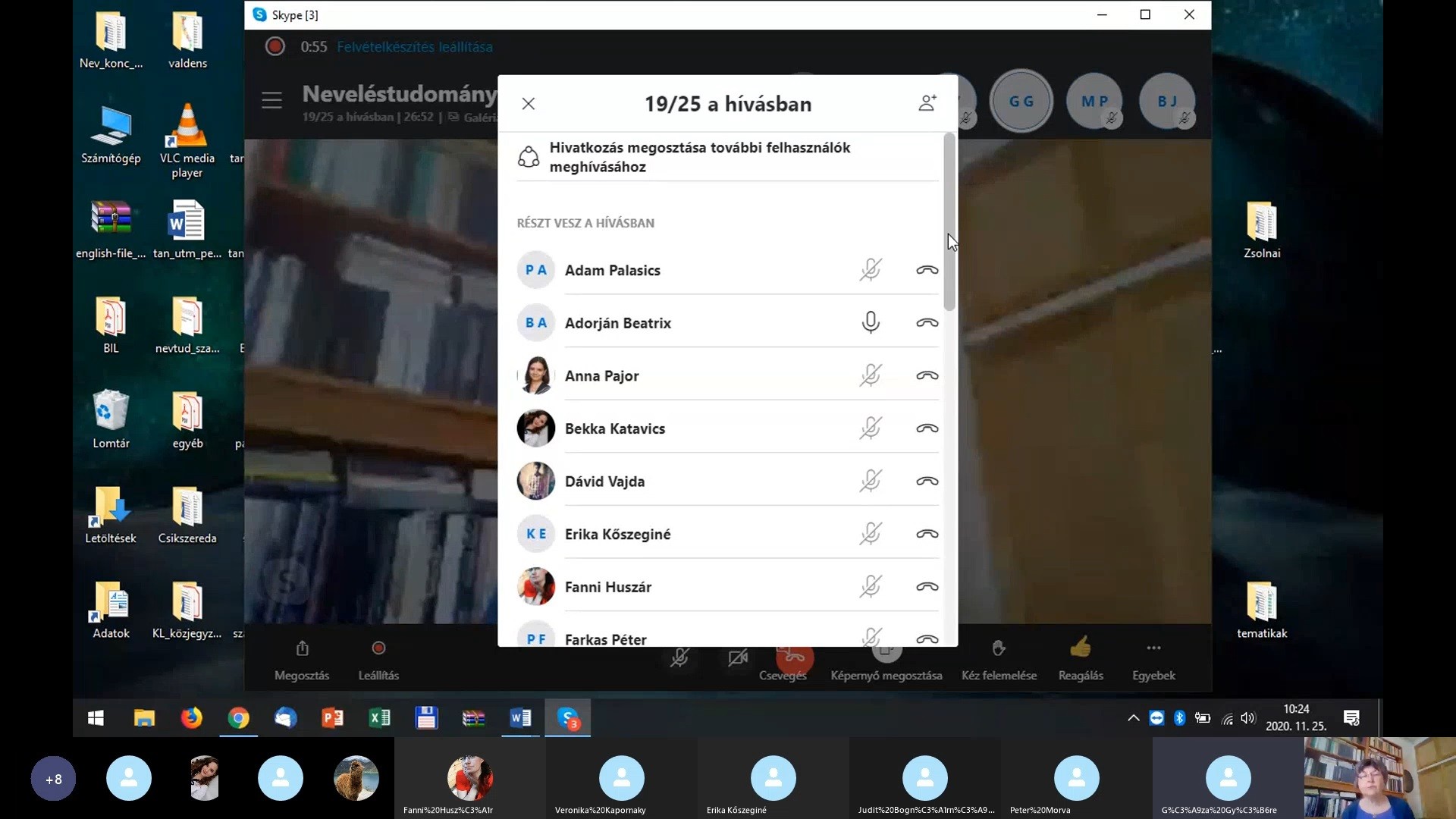
Task: Hang up Bekka Katavics from call
Action: (927, 428)
